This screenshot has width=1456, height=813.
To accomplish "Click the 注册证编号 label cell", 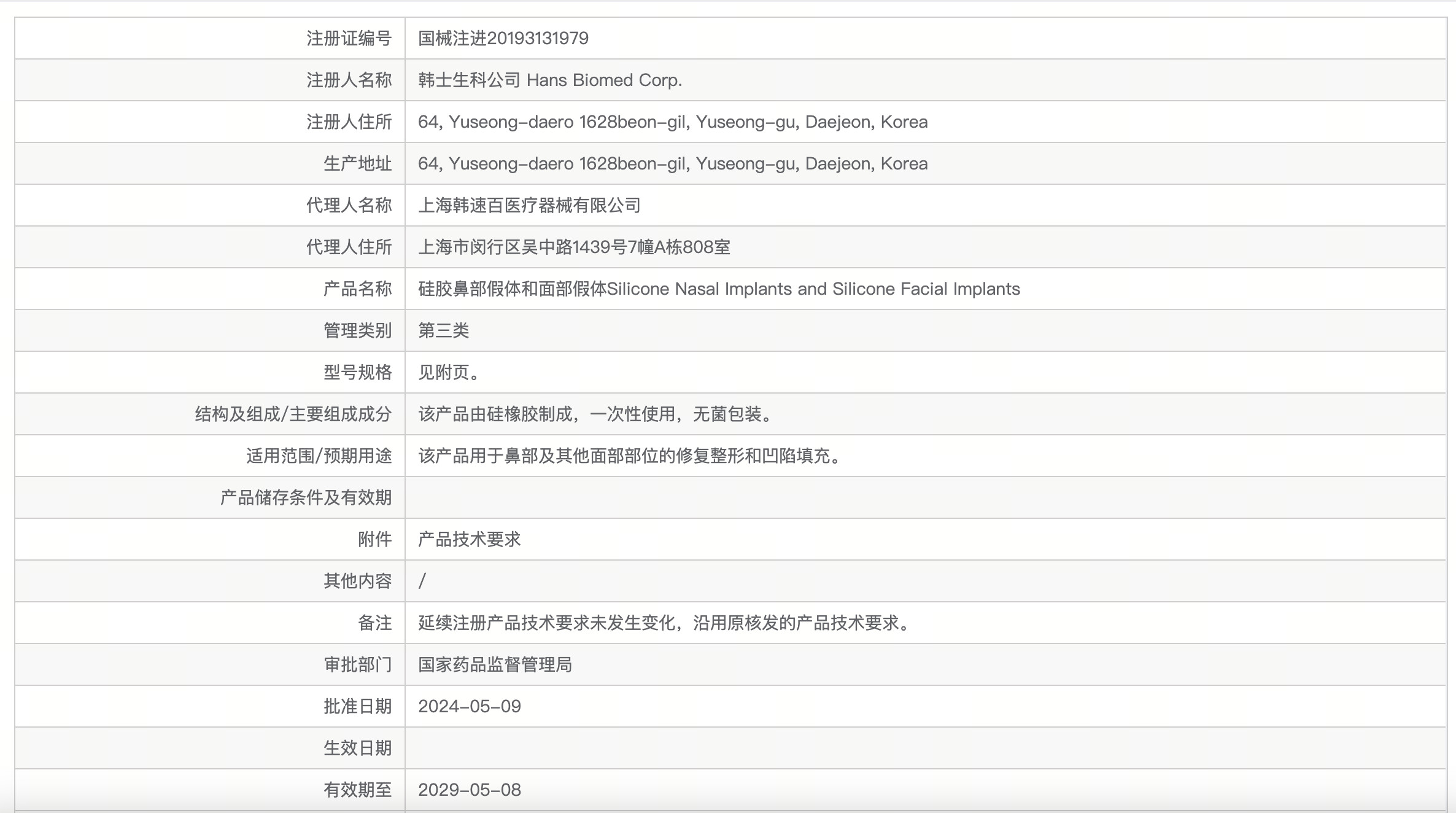I will point(210,38).
